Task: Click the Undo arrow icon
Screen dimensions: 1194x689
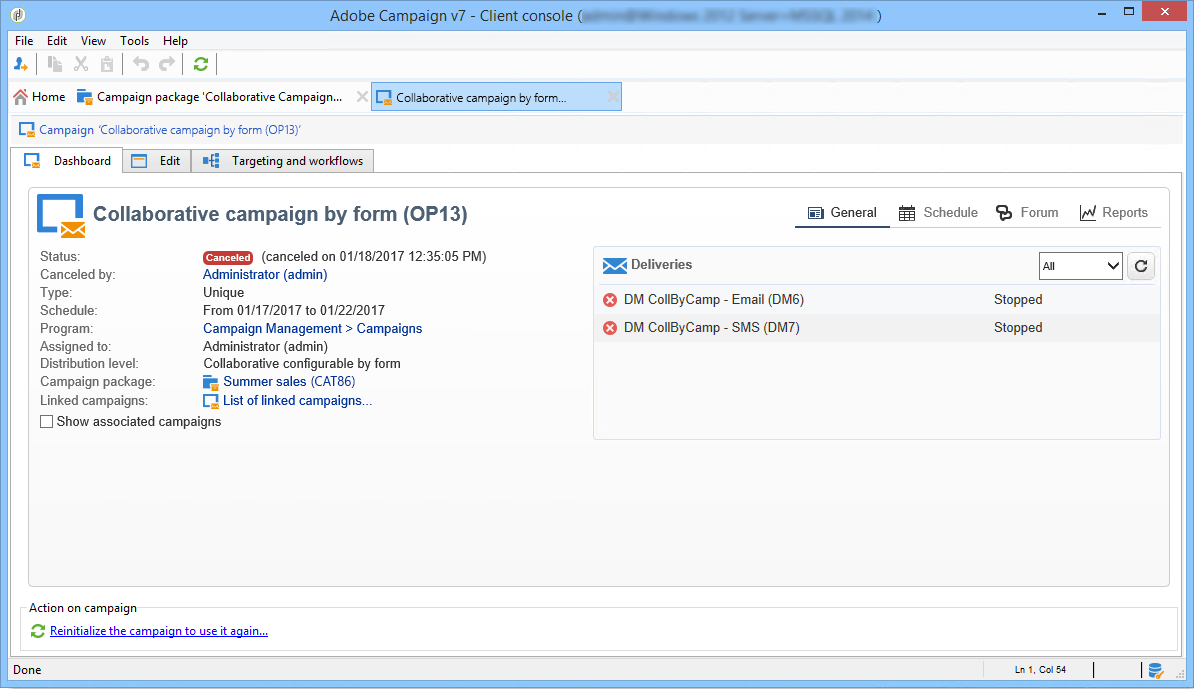Action: [141, 65]
